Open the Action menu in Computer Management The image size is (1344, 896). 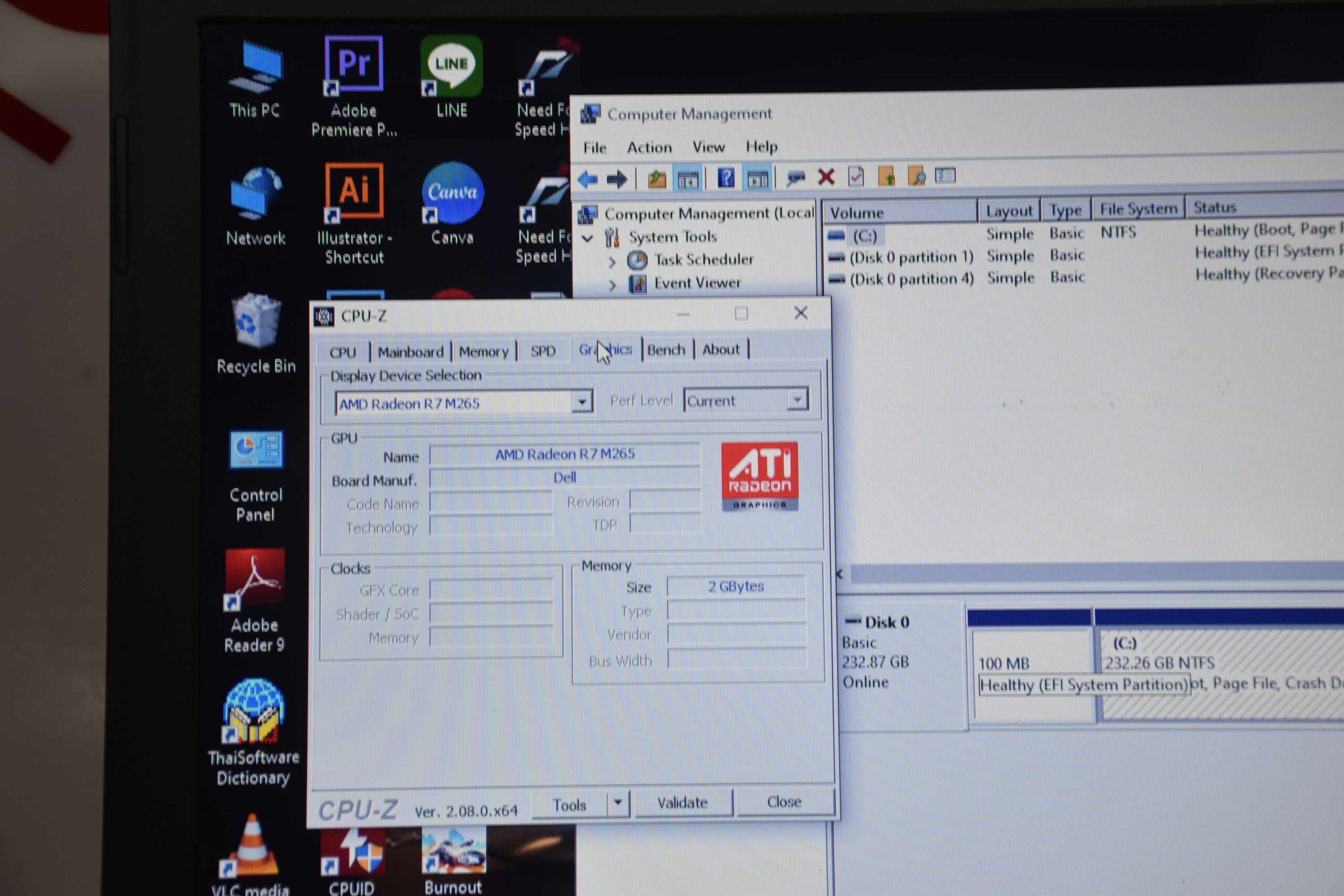pos(649,147)
